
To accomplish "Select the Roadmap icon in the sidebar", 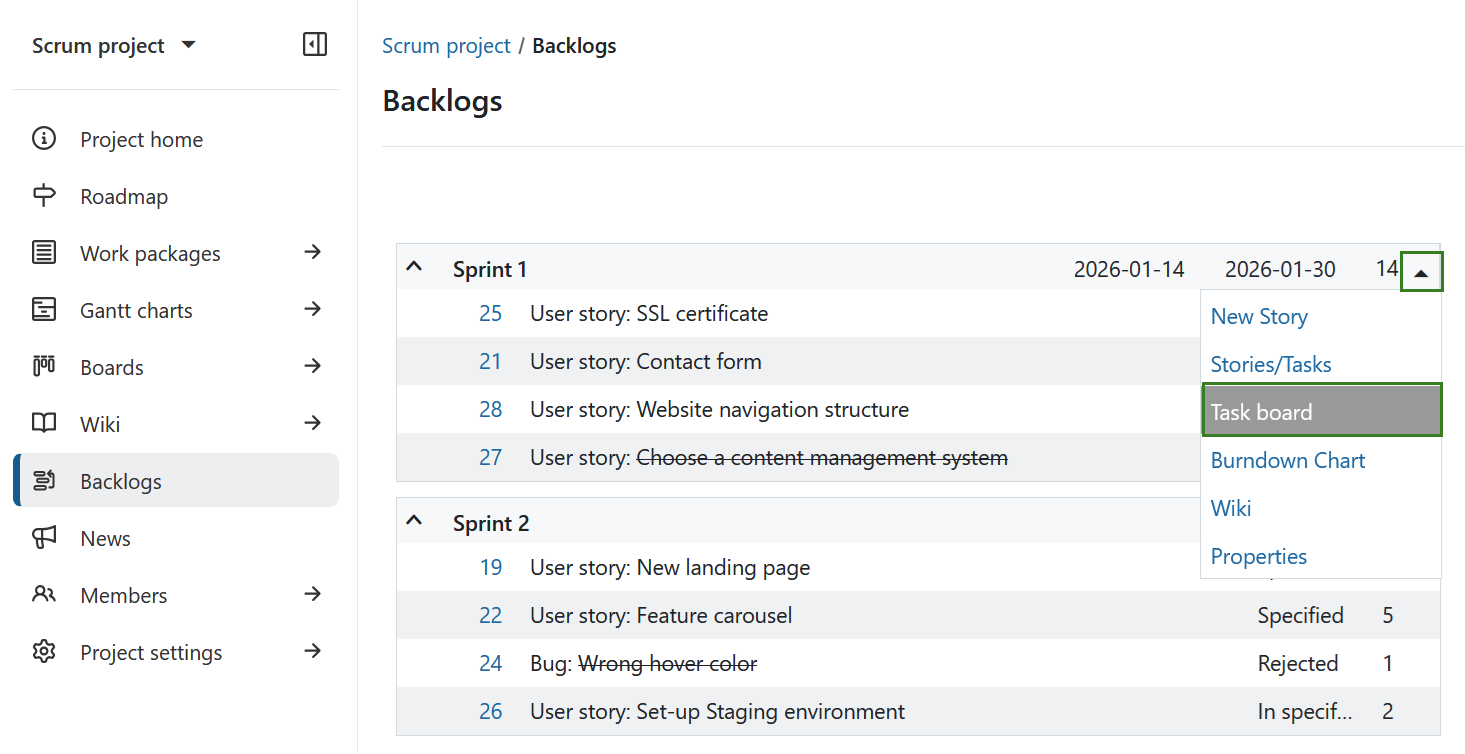I will [x=44, y=196].
